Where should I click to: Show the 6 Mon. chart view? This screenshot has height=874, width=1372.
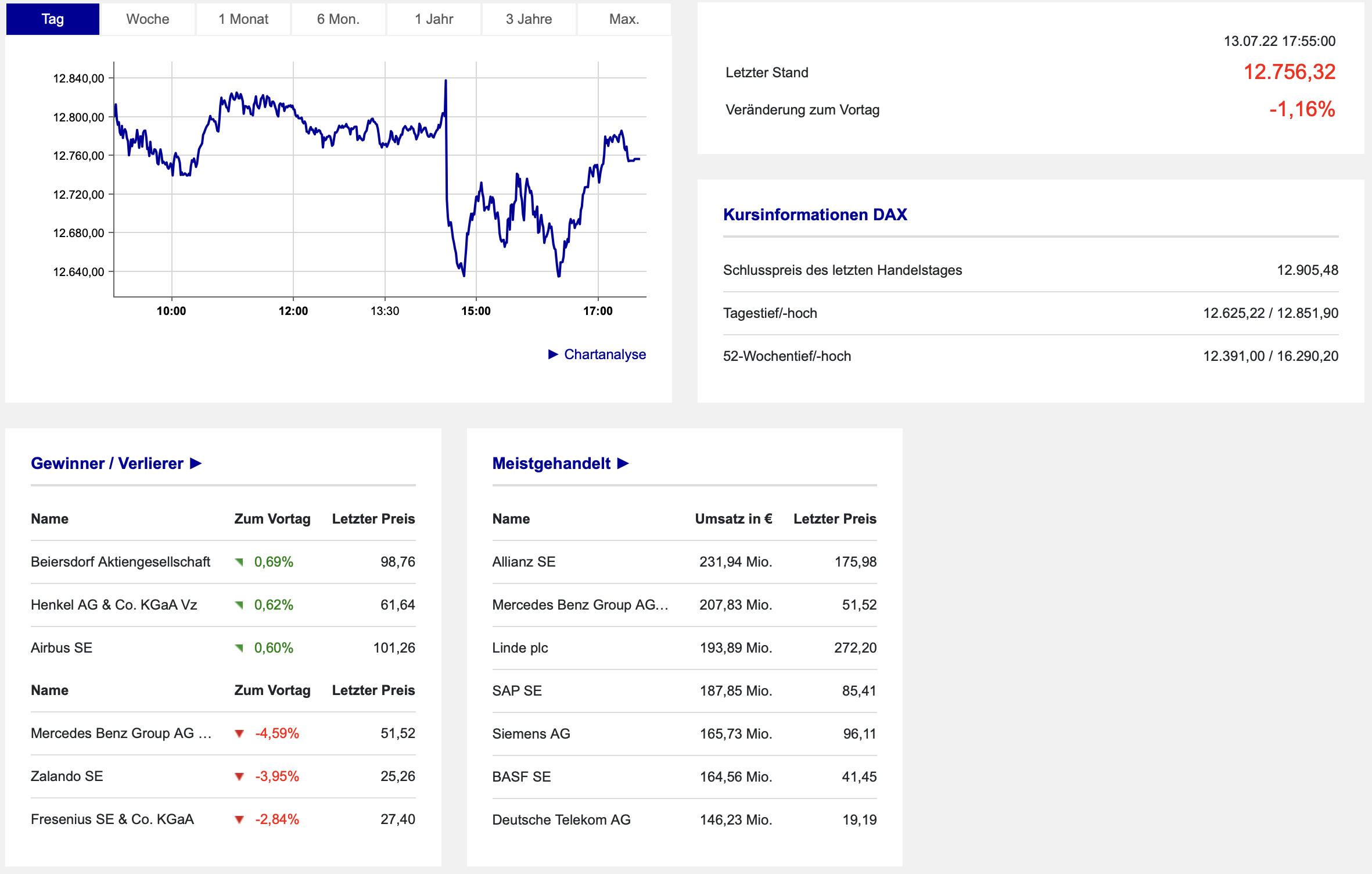338,19
